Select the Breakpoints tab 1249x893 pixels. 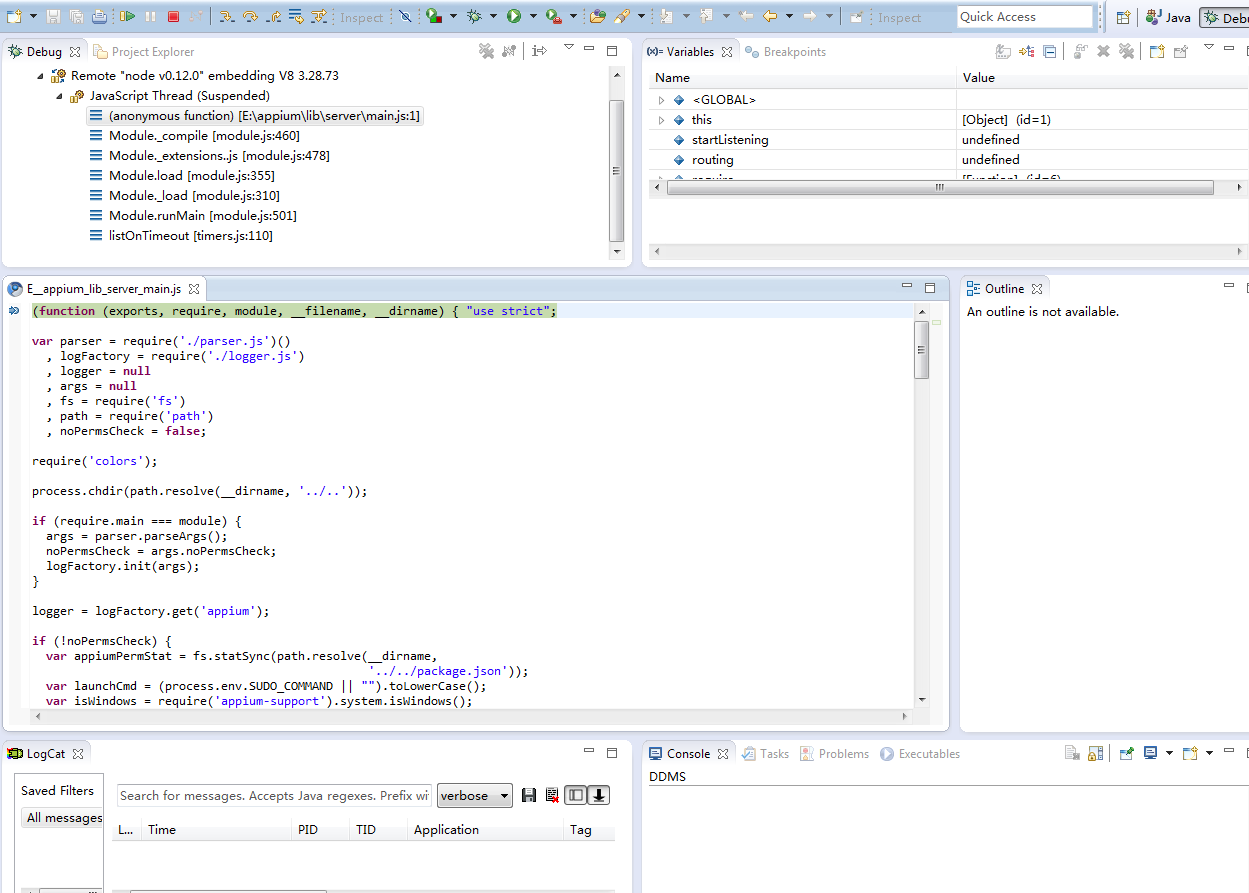tap(786, 51)
